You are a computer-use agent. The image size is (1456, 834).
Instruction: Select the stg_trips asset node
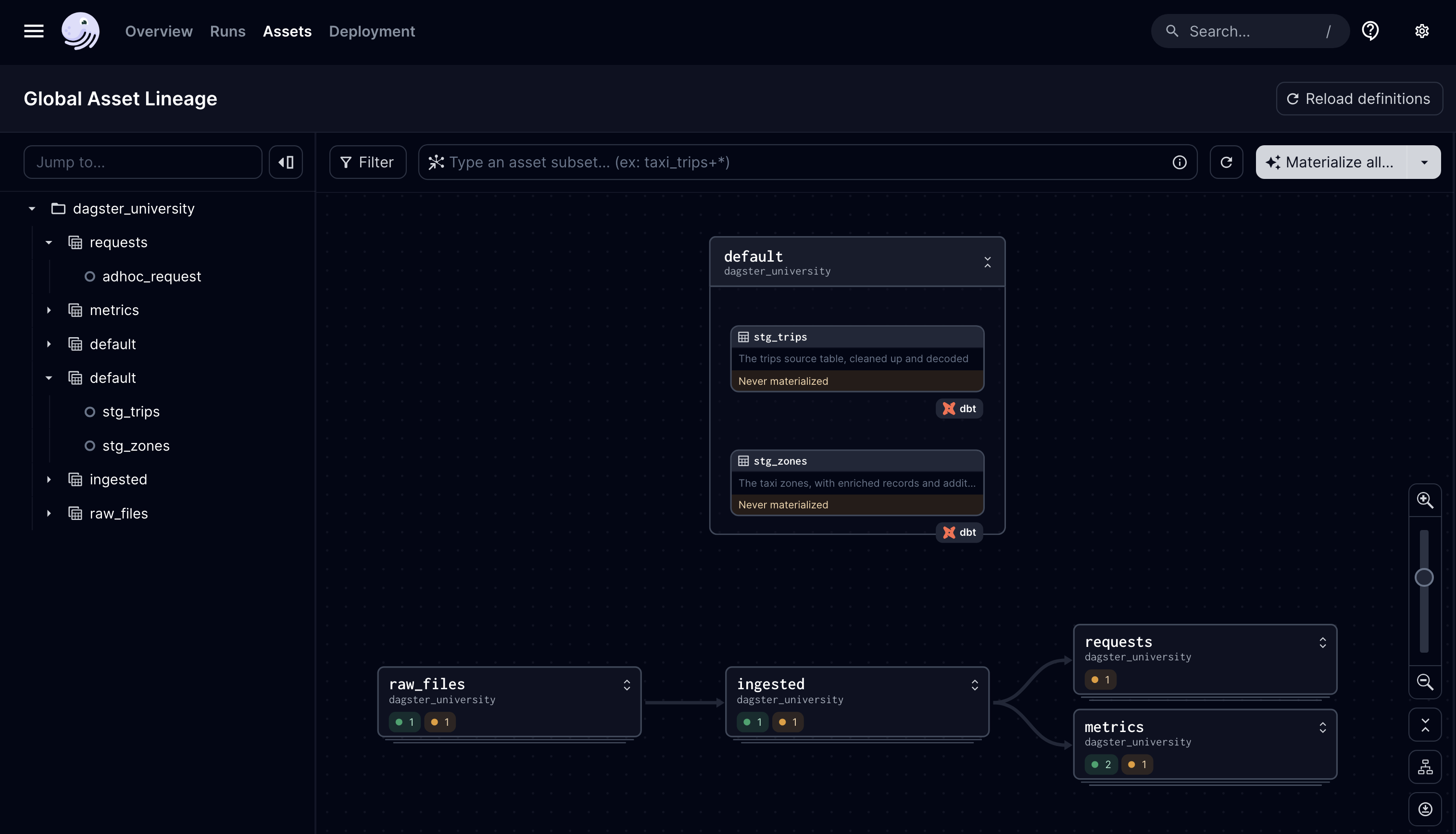(857, 359)
